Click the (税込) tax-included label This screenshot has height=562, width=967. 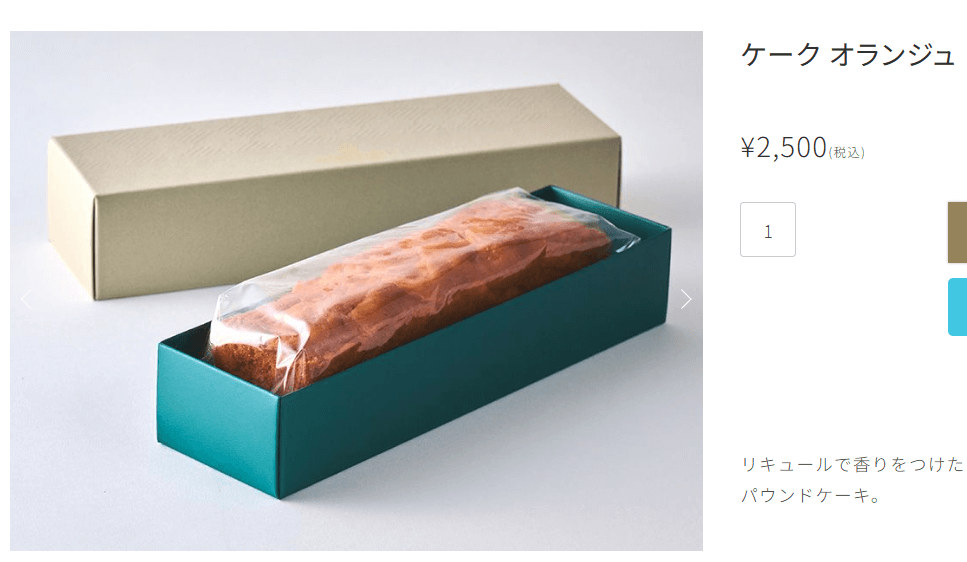(846, 152)
